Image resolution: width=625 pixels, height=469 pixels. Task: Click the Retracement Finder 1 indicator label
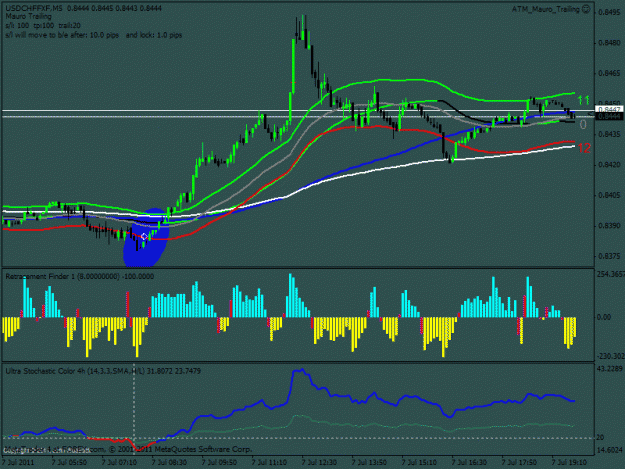tap(80, 276)
